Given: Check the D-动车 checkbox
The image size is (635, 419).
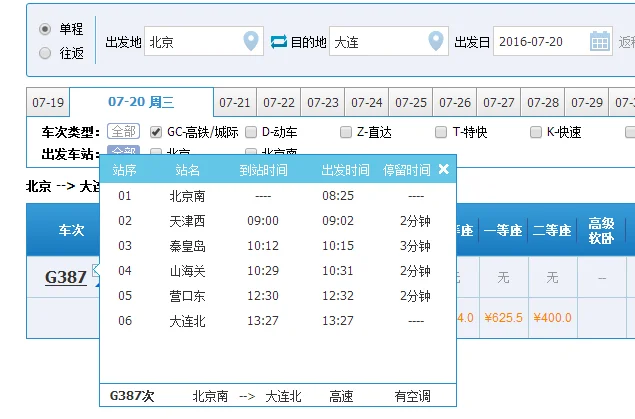Looking at the screenshot, I should point(251,132).
